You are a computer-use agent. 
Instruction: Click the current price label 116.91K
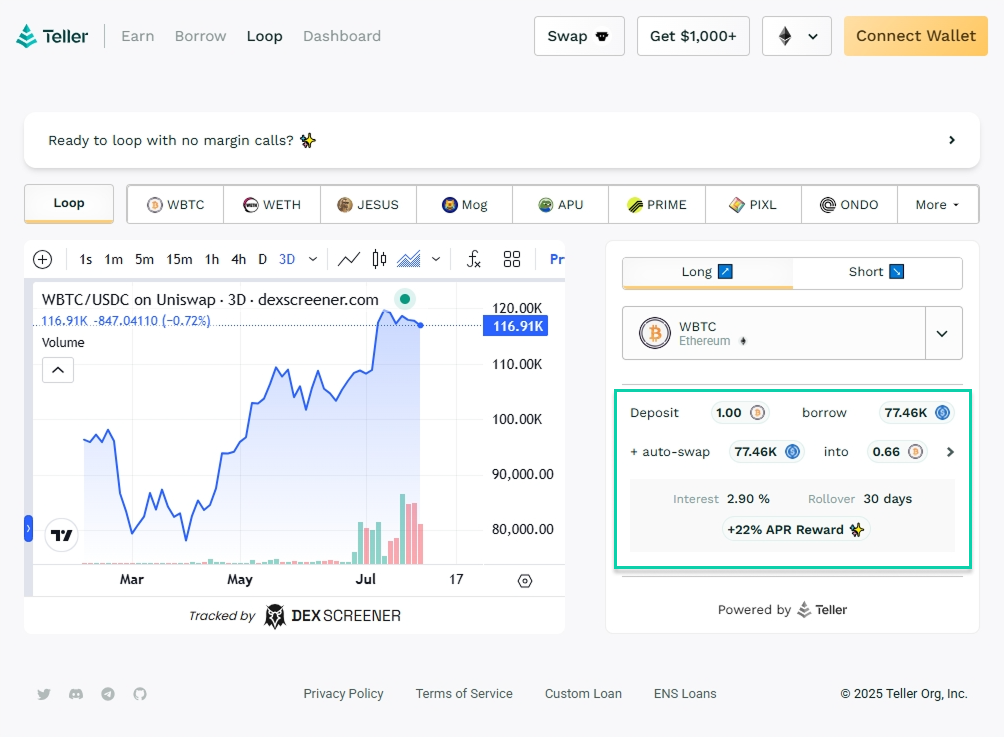(515, 326)
